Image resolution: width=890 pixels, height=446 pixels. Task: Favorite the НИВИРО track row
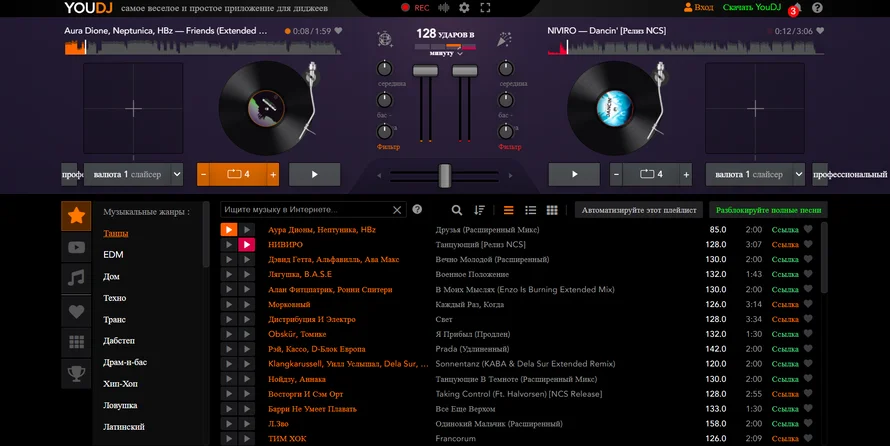(808, 244)
